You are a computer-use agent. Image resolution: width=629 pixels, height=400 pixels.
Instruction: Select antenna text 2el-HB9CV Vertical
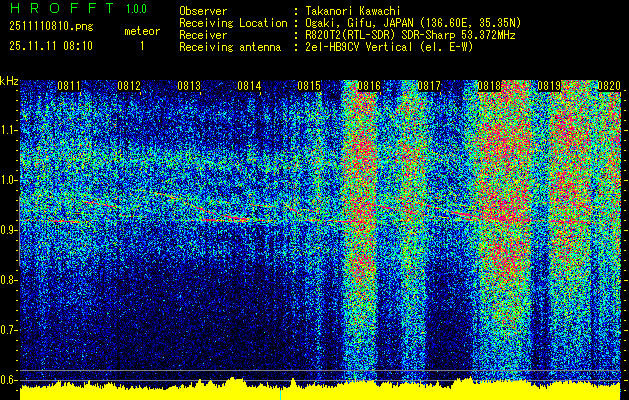point(359,47)
